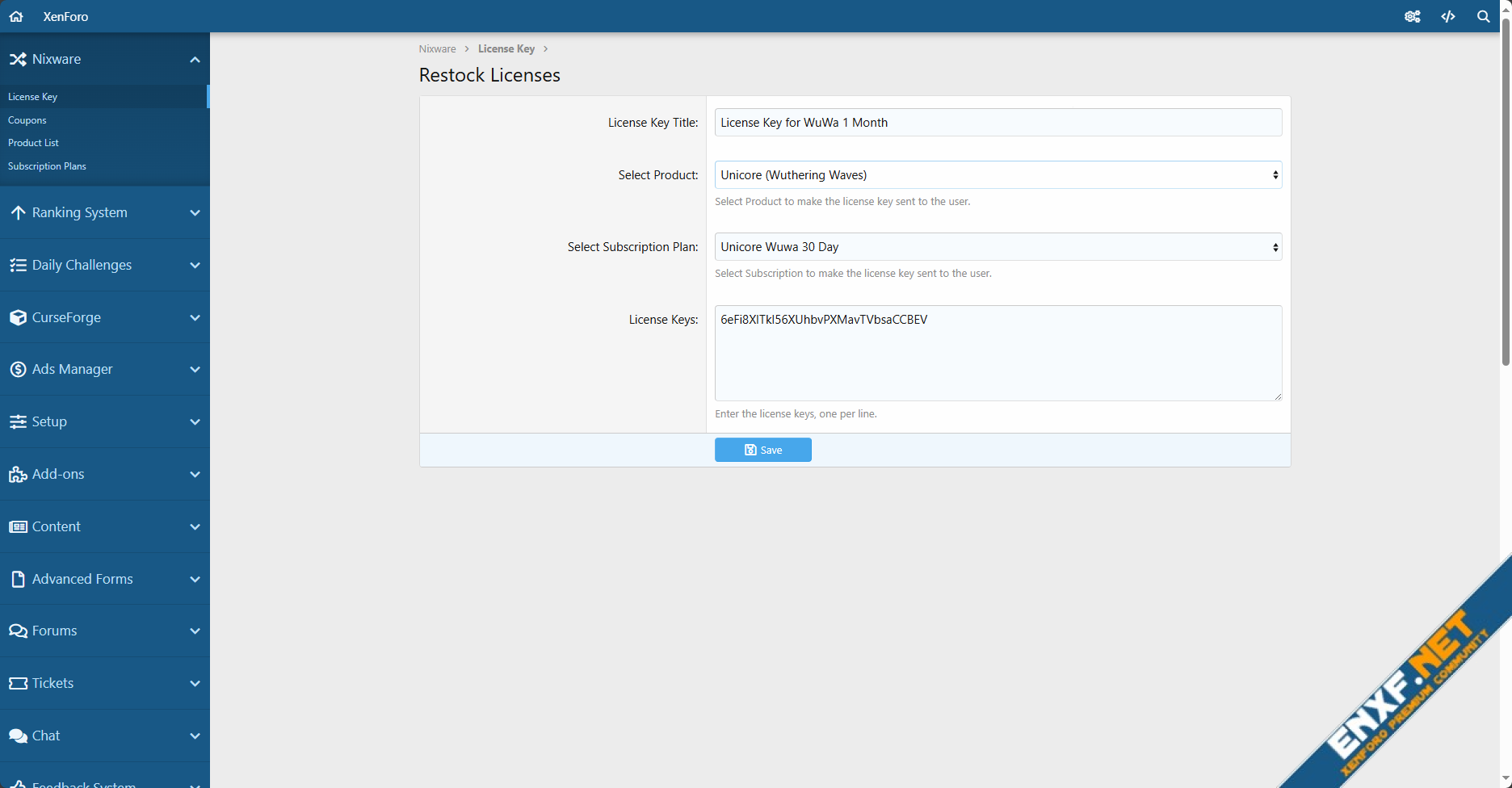
Task: Open Coupons in sidebar
Action: tap(27, 119)
